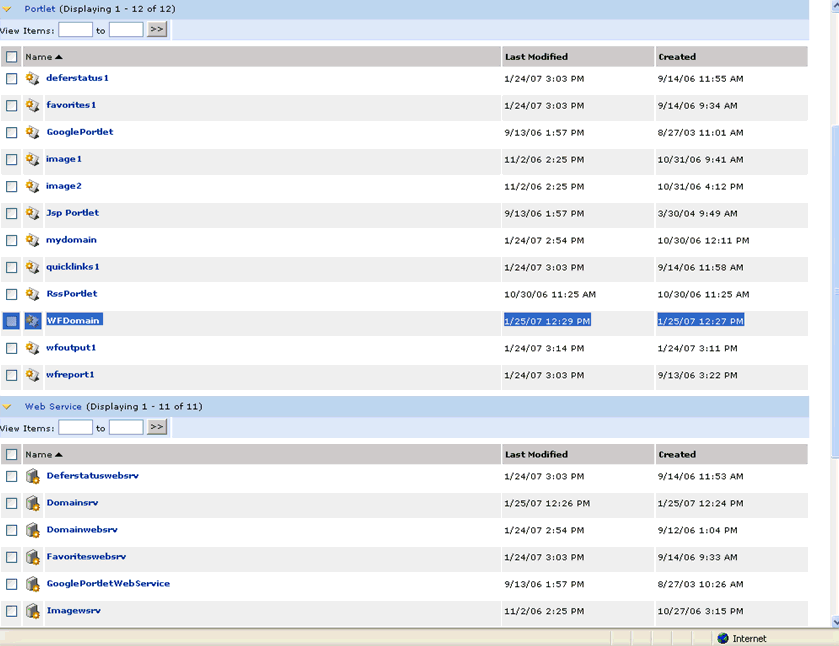The image size is (839, 646).
Task: Sort Web Service table by Created header
Action: pos(677,454)
